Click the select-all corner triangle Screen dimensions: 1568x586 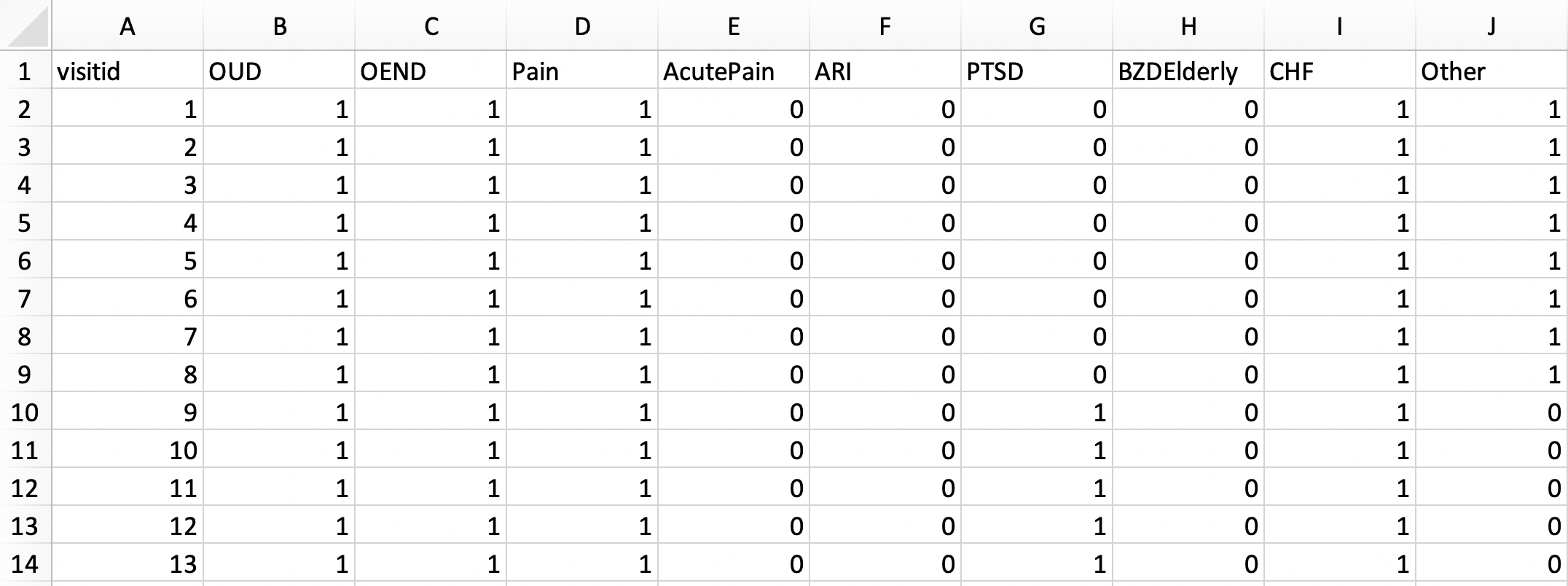point(26,26)
